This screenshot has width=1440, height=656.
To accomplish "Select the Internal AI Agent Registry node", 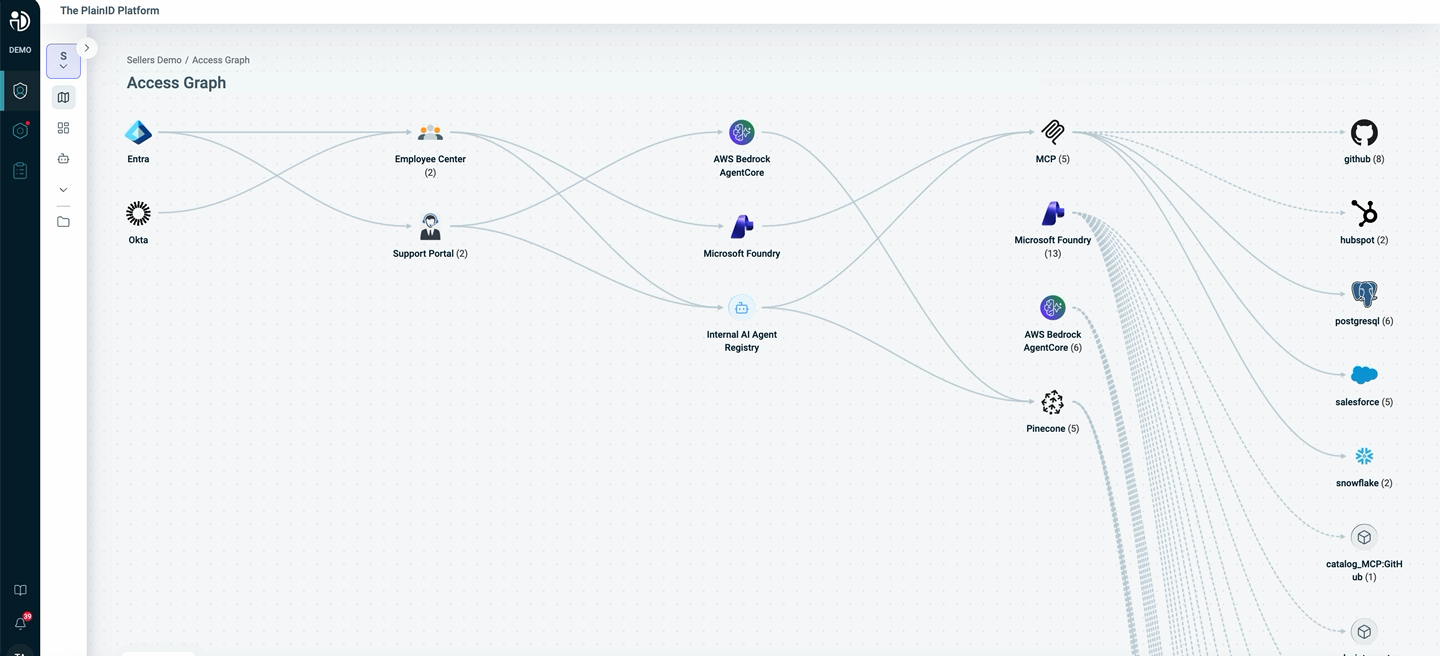I will coord(741,307).
